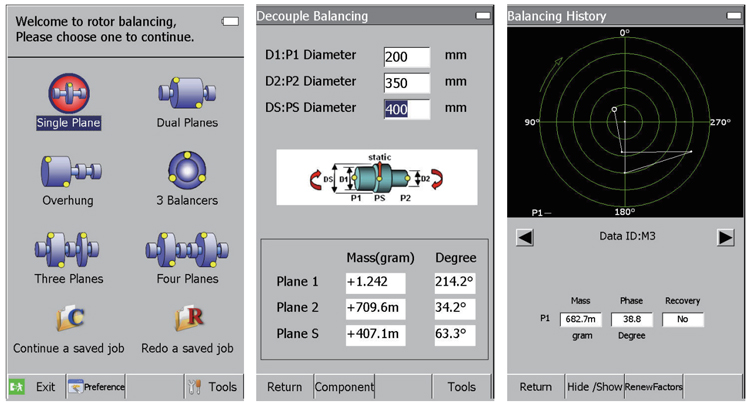
Task: Select the D2:P2 Diameter input box
Action: [x=406, y=83]
